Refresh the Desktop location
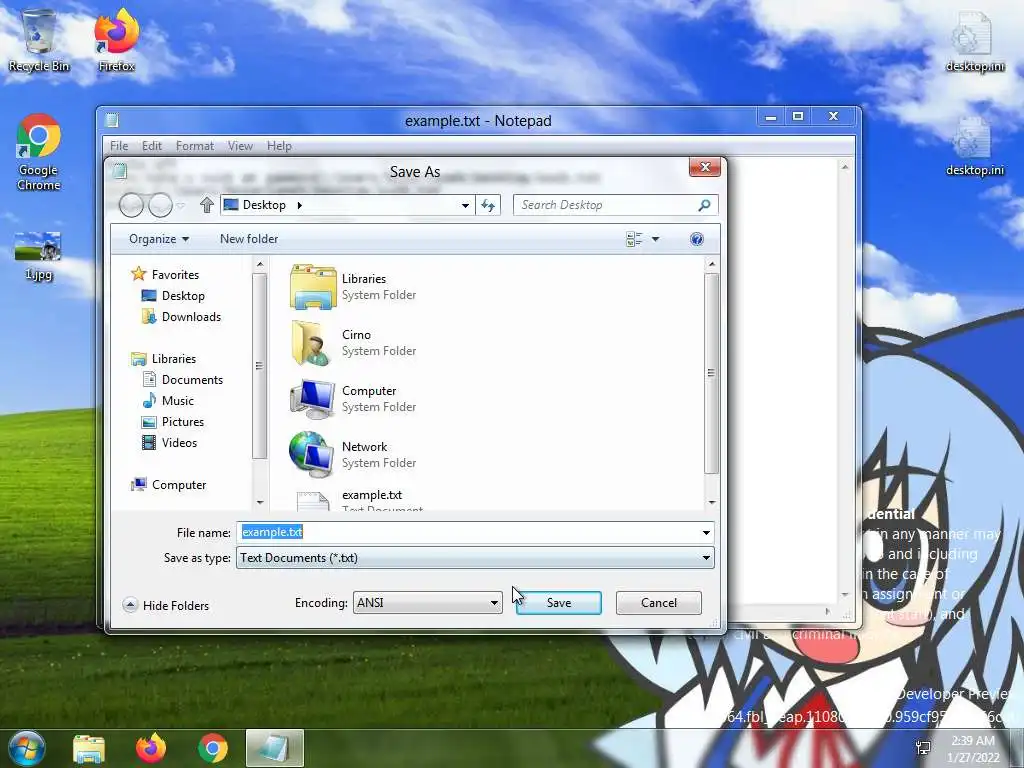The height and width of the screenshot is (768, 1024). click(x=488, y=205)
